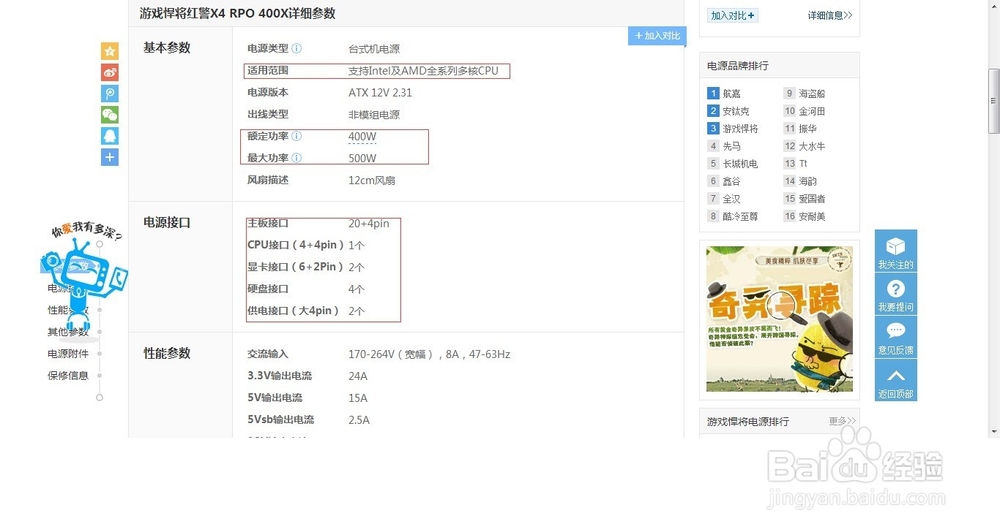The width and height of the screenshot is (1000, 532).
Task: Click 电源品牌排行 panel title
Action: pos(738,66)
